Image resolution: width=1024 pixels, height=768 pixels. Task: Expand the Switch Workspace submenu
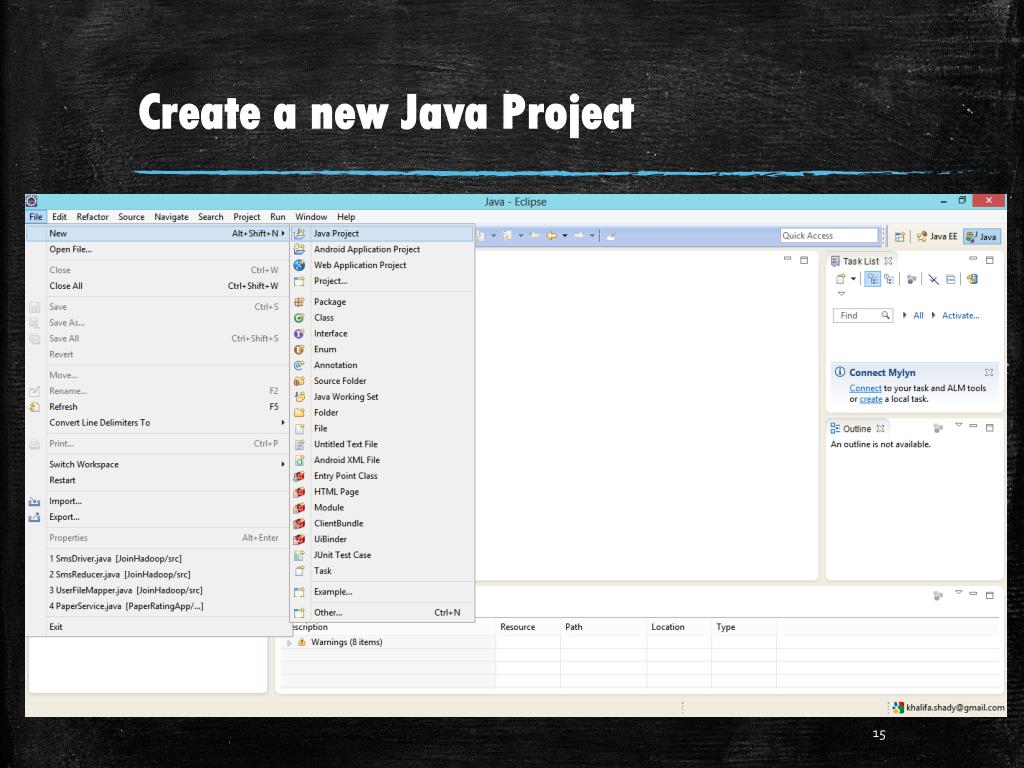coord(283,465)
